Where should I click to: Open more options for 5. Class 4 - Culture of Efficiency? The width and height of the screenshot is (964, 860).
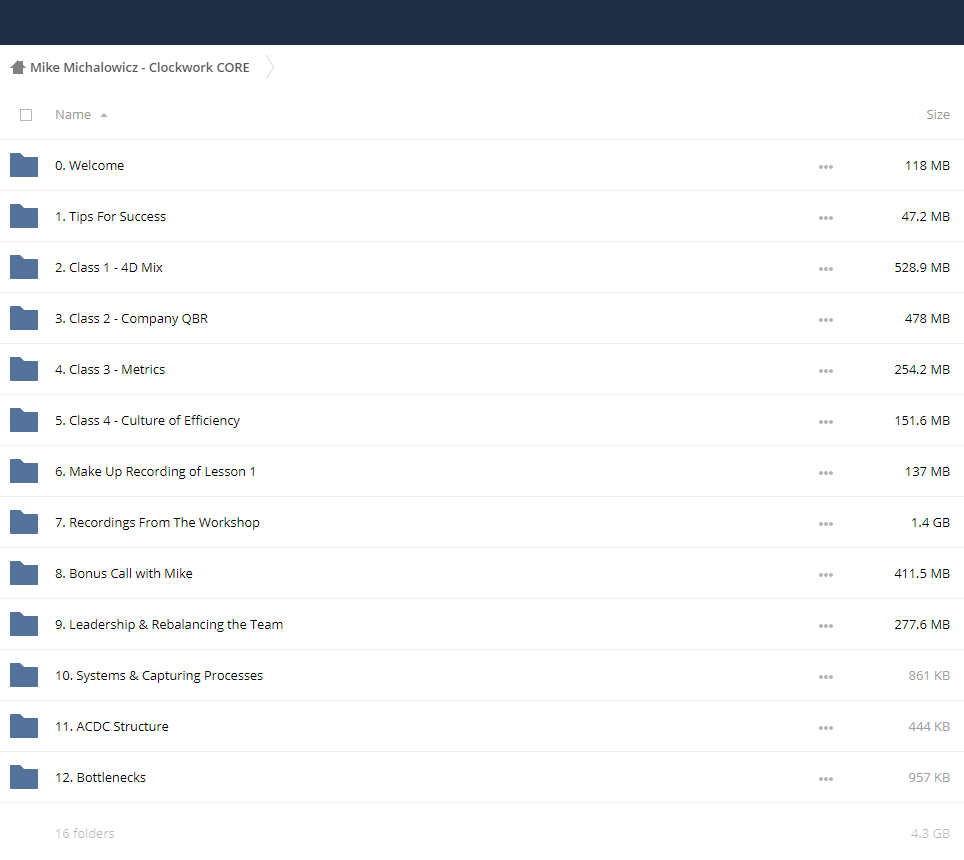(x=826, y=422)
